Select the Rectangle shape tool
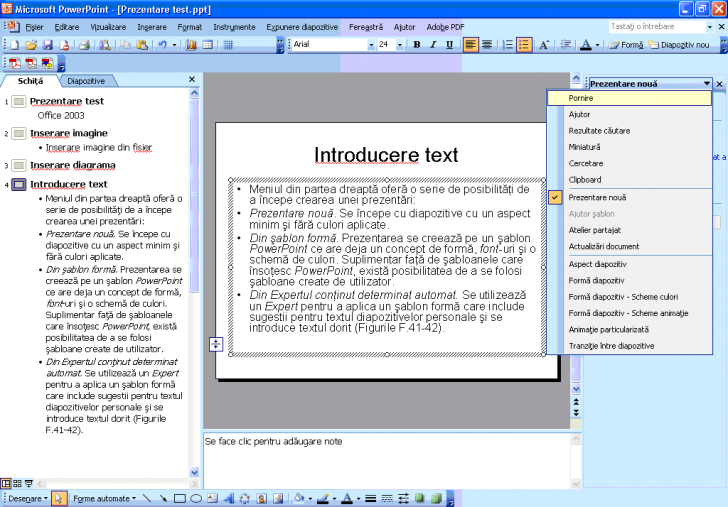 [180, 498]
